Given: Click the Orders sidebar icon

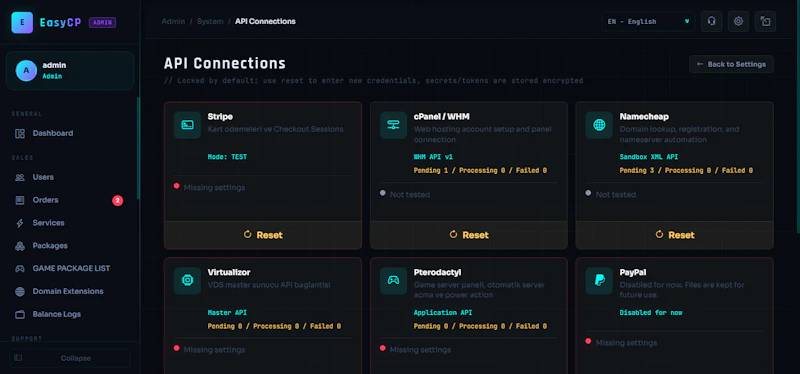Looking at the screenshot, I should [20, 200].
